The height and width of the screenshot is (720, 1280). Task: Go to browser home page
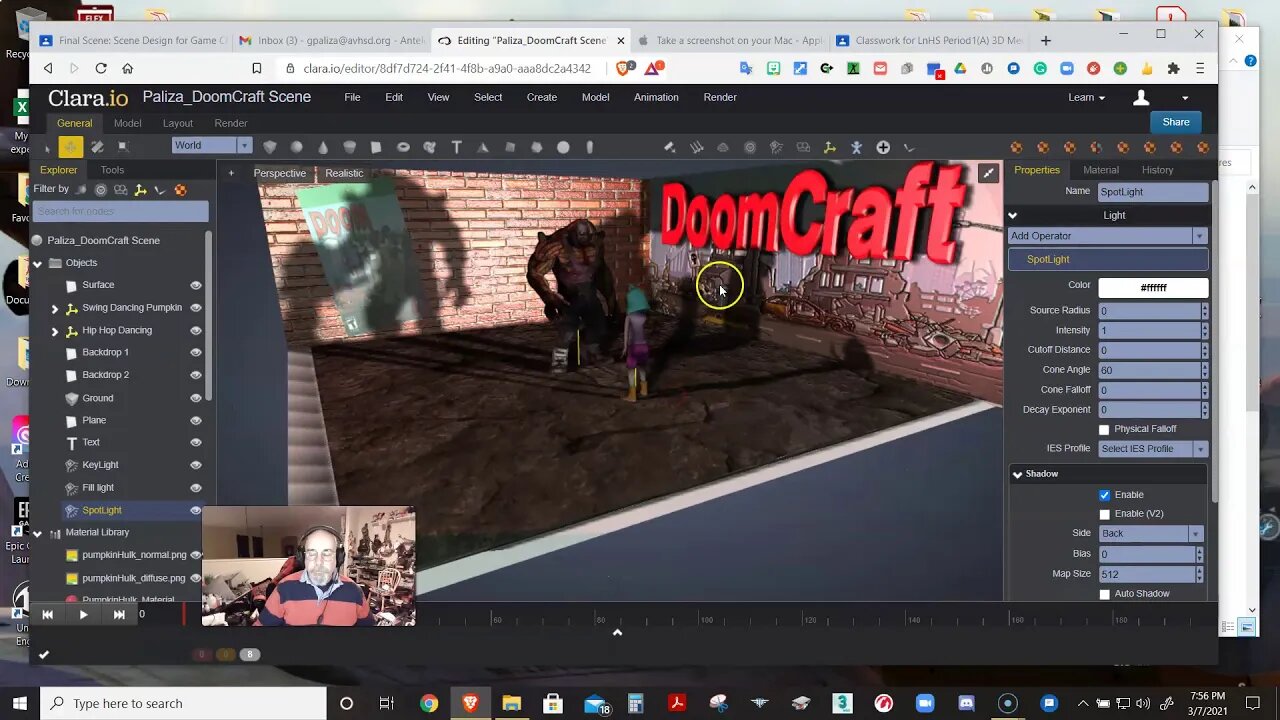pos(127,68)
